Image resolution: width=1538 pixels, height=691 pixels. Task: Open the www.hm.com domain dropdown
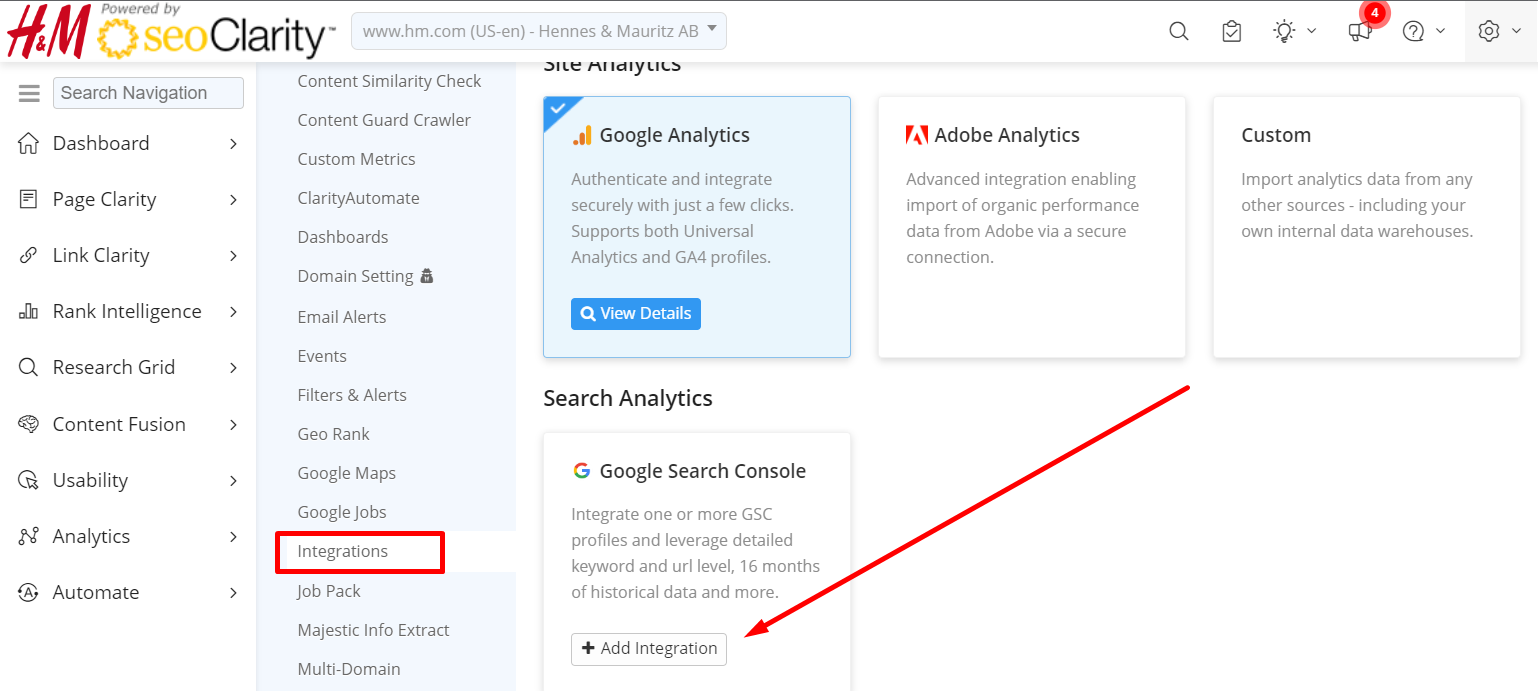pos(538,31)
